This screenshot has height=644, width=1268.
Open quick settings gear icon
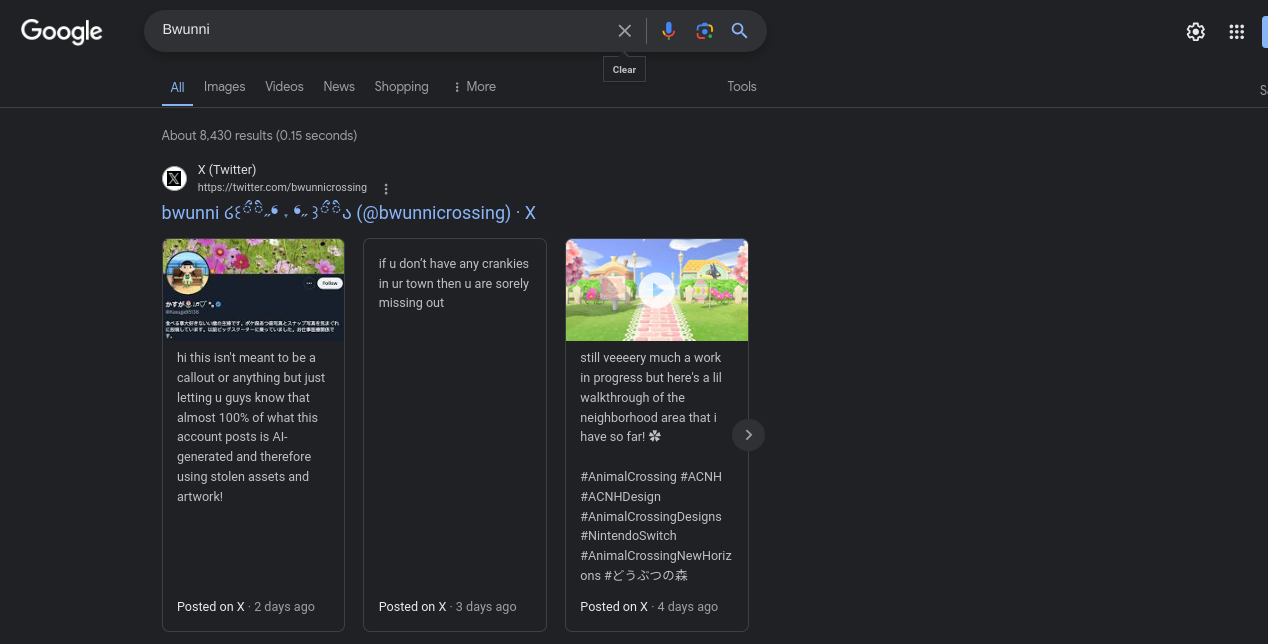coord(1196,32)
